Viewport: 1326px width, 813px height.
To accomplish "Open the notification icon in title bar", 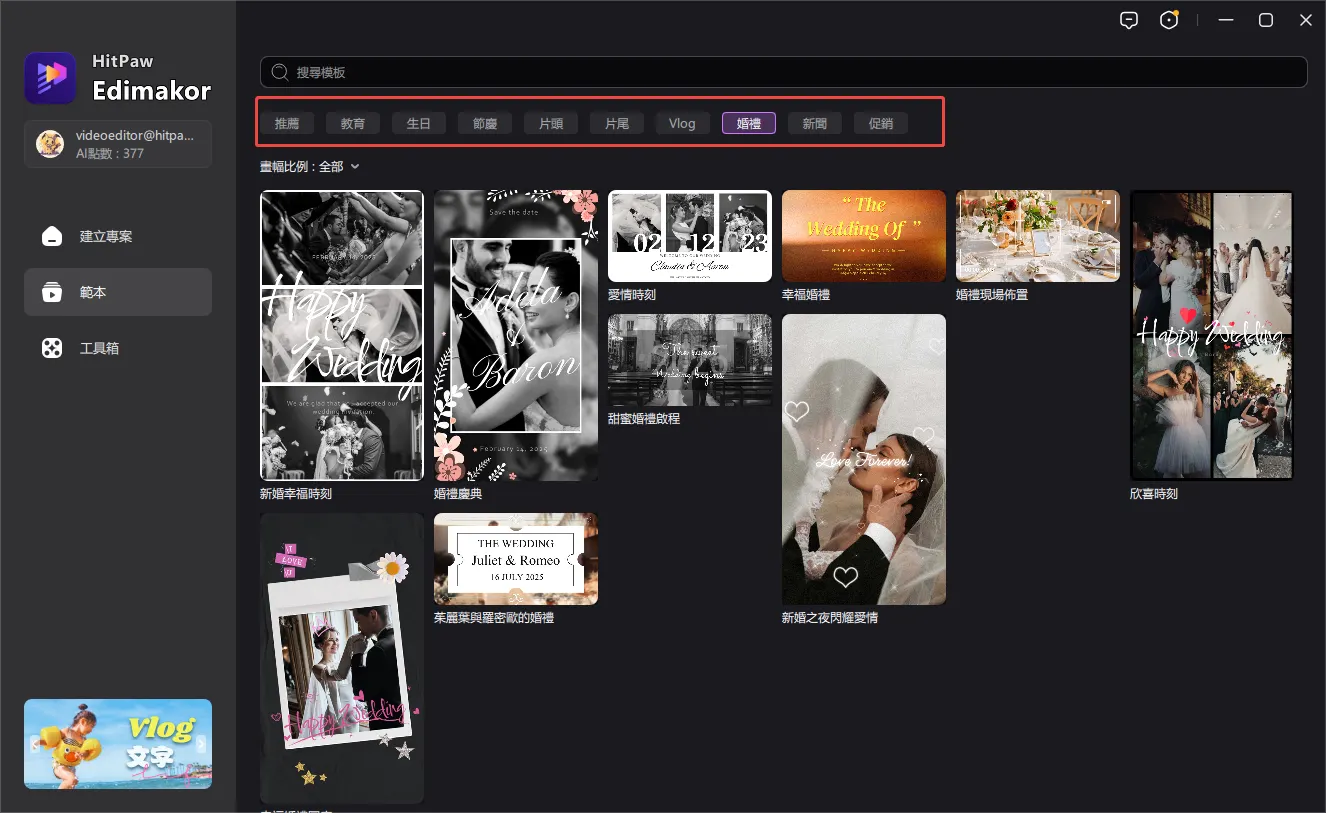I will pyautogui.click(x=1169, y=20).
